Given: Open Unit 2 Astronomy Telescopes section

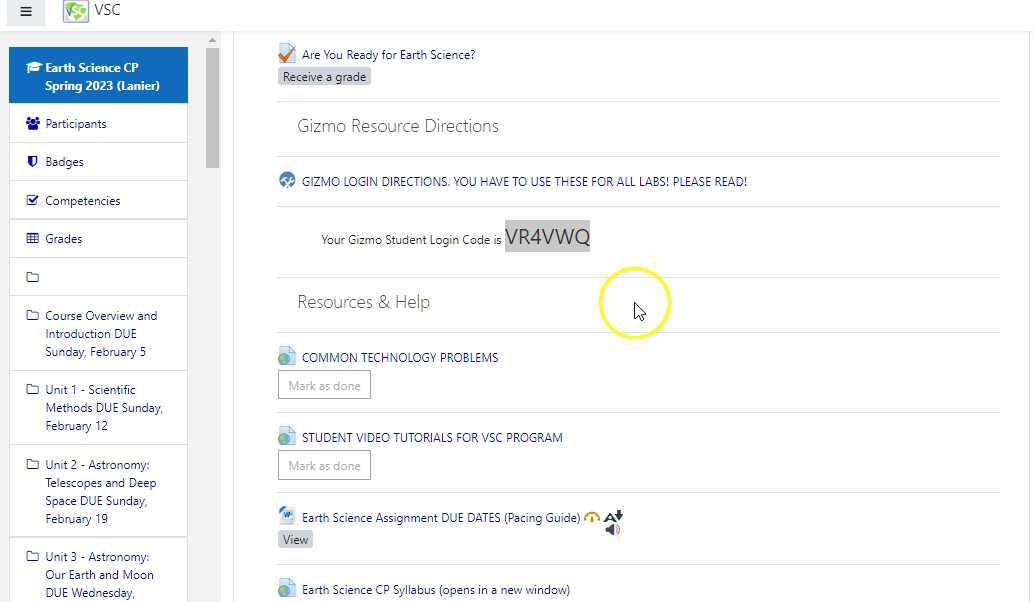Looking at the screenshot, I should click(100, 491).
